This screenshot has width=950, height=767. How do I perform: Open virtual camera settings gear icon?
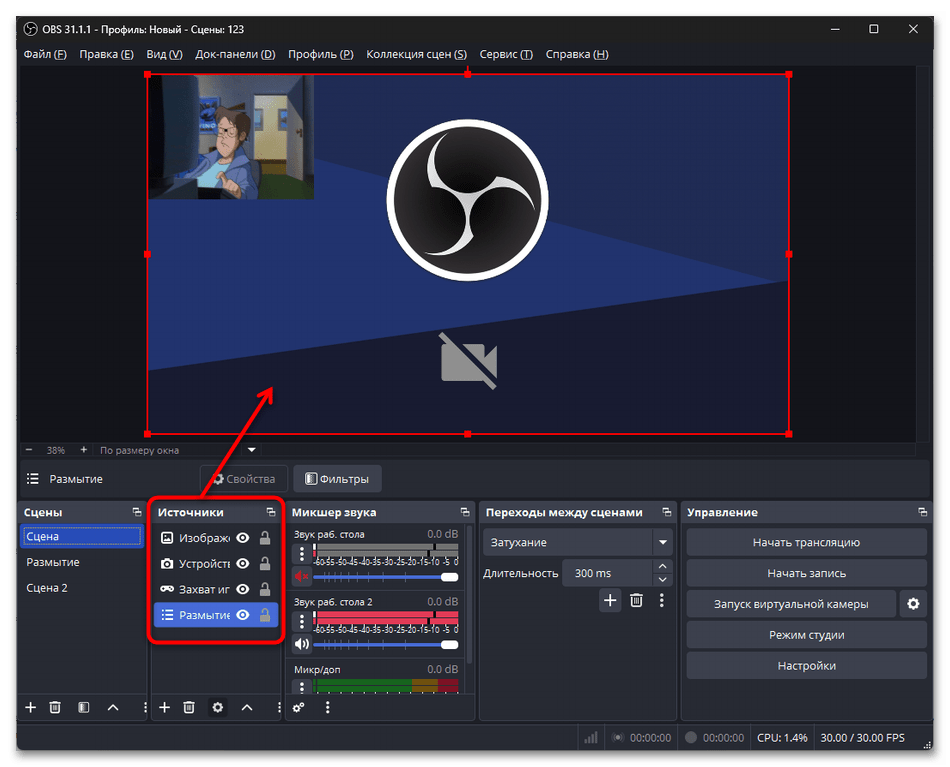click(913, 603)
